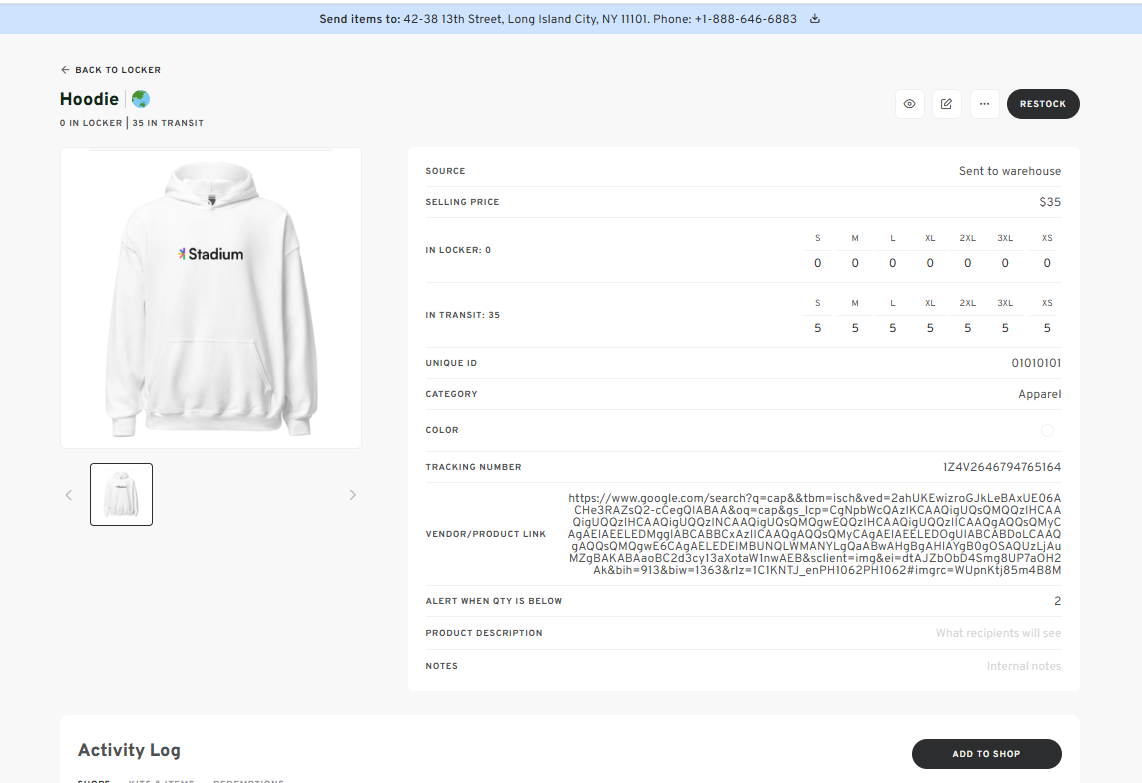Click In Locker quantity for size 2XL
Viewport: 1142px width, 783px height.
(967, 263)
